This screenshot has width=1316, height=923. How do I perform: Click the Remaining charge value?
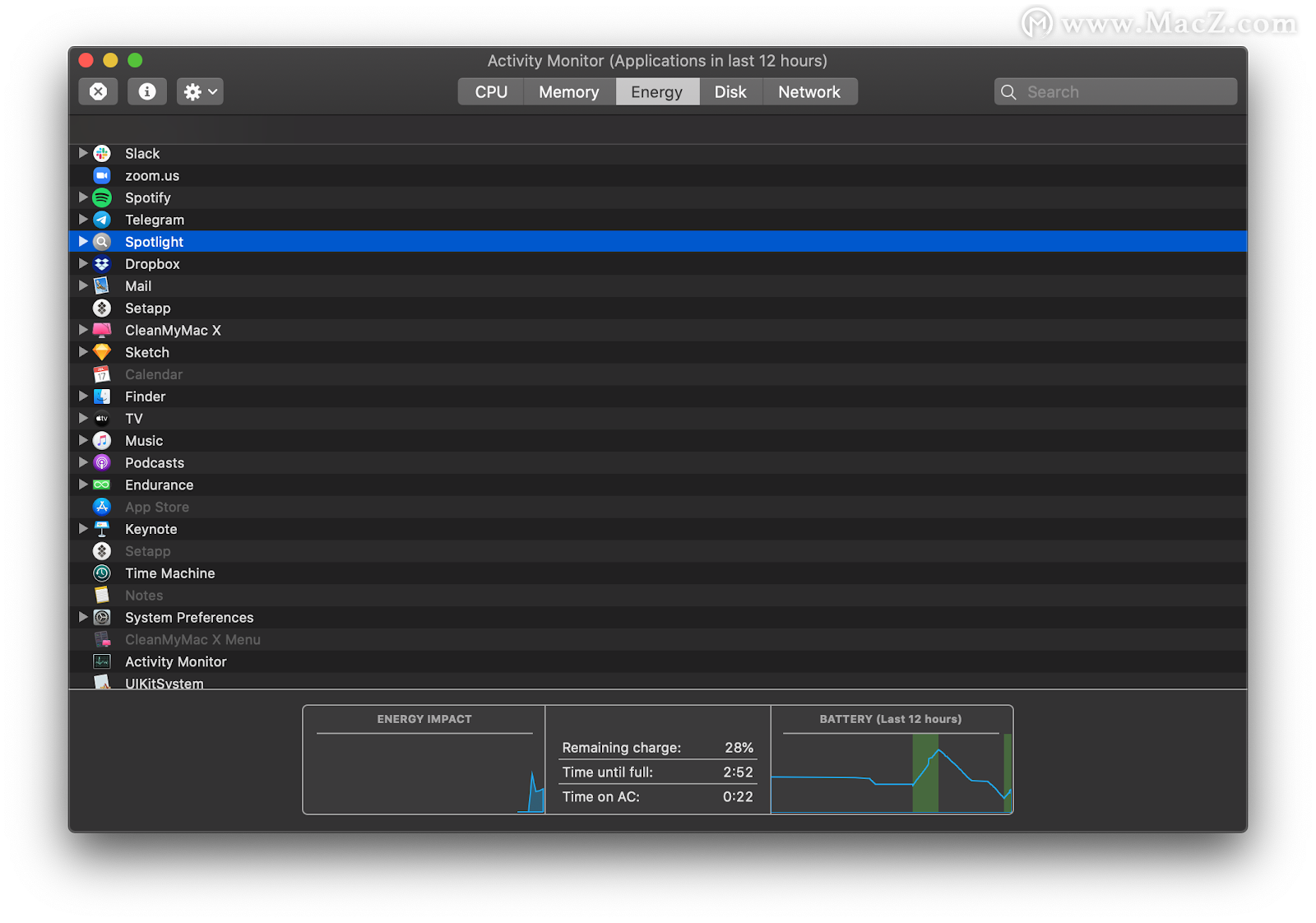[739, 748]
